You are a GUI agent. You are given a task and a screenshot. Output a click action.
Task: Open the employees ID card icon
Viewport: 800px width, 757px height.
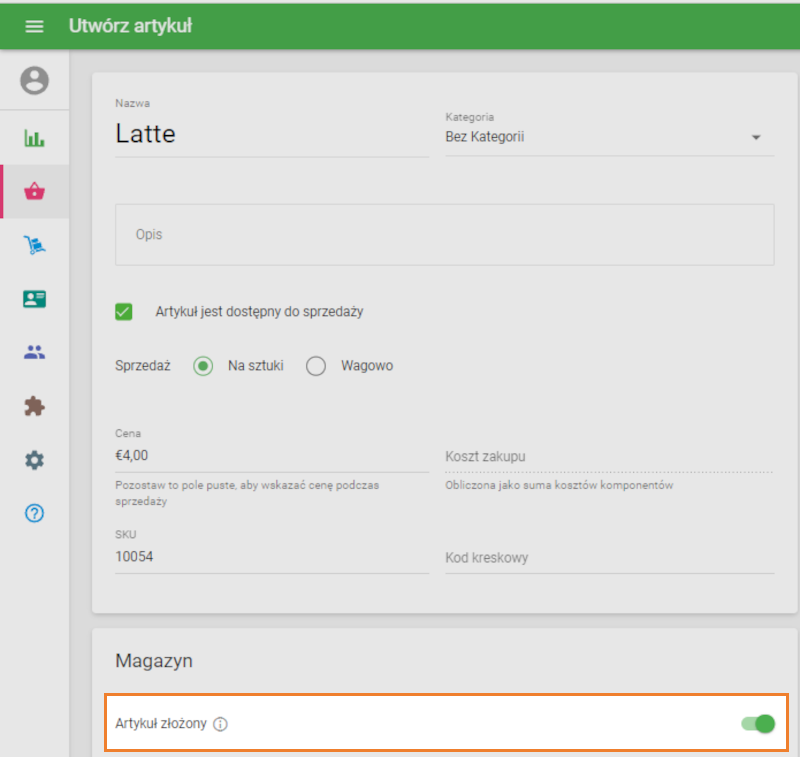pyautogui.click(x=34, y=299)
